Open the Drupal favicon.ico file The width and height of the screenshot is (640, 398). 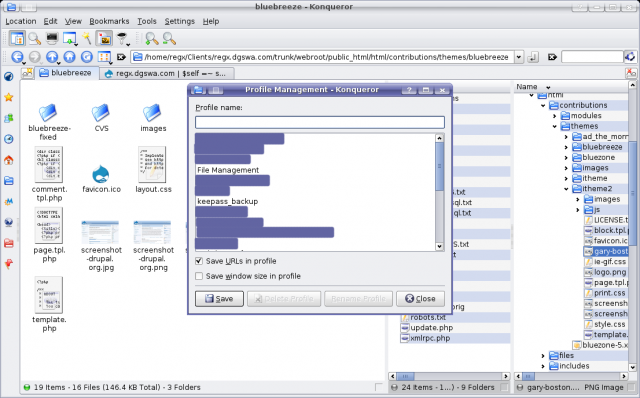(101, 174)
